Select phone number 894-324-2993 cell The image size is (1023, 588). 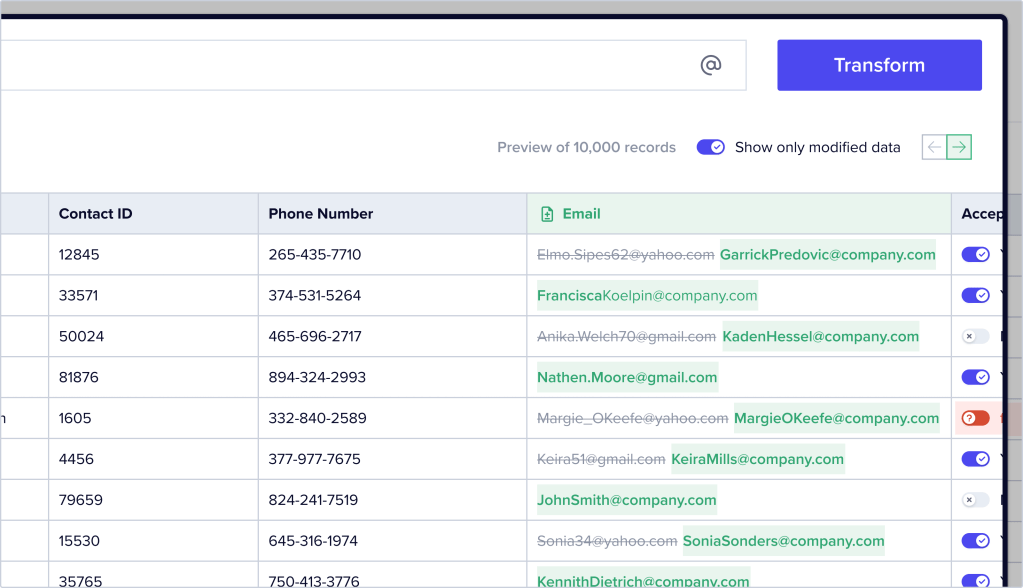(317, 377)
